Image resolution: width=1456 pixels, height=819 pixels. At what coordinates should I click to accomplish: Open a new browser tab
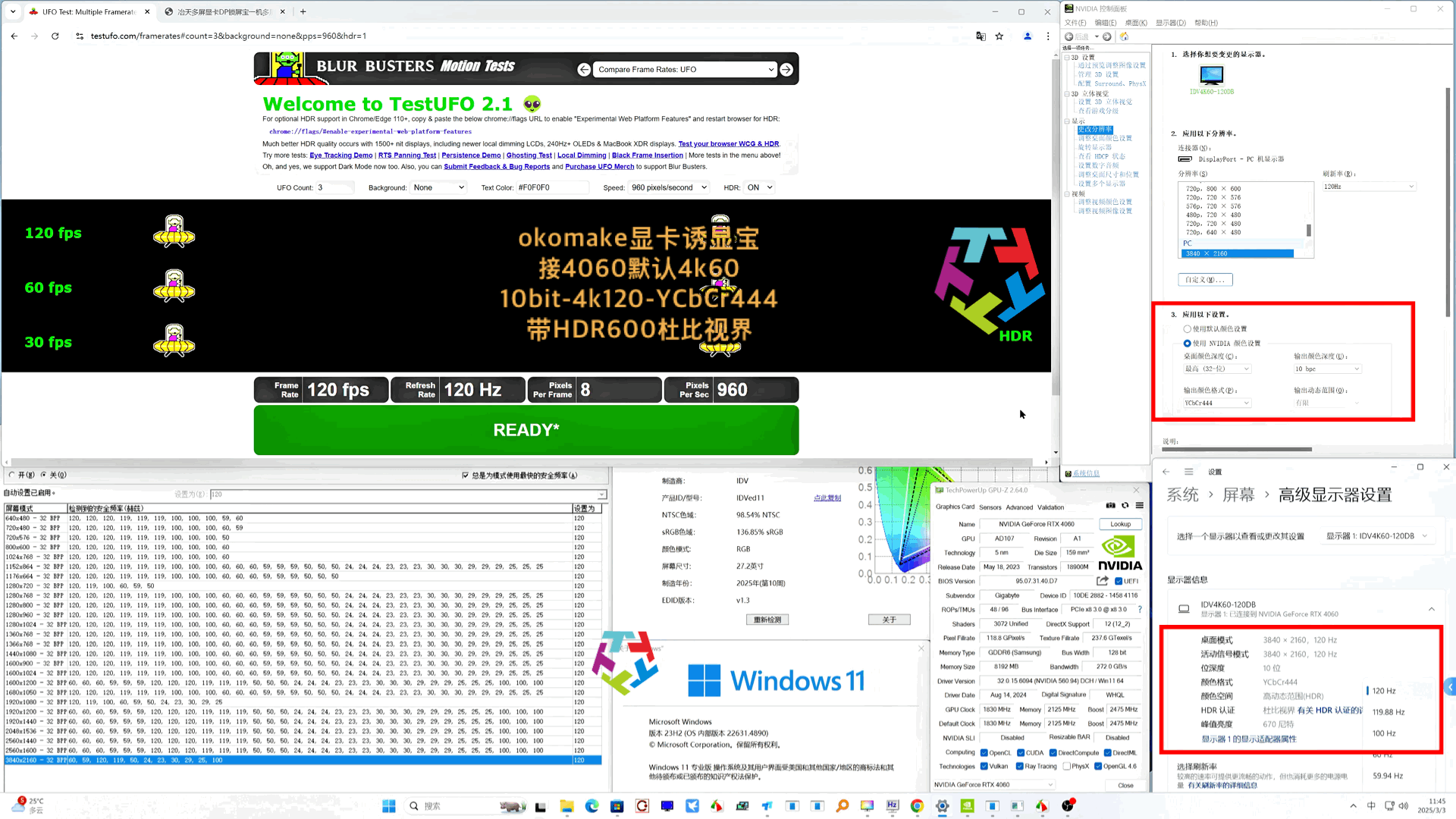pos(303,11)
